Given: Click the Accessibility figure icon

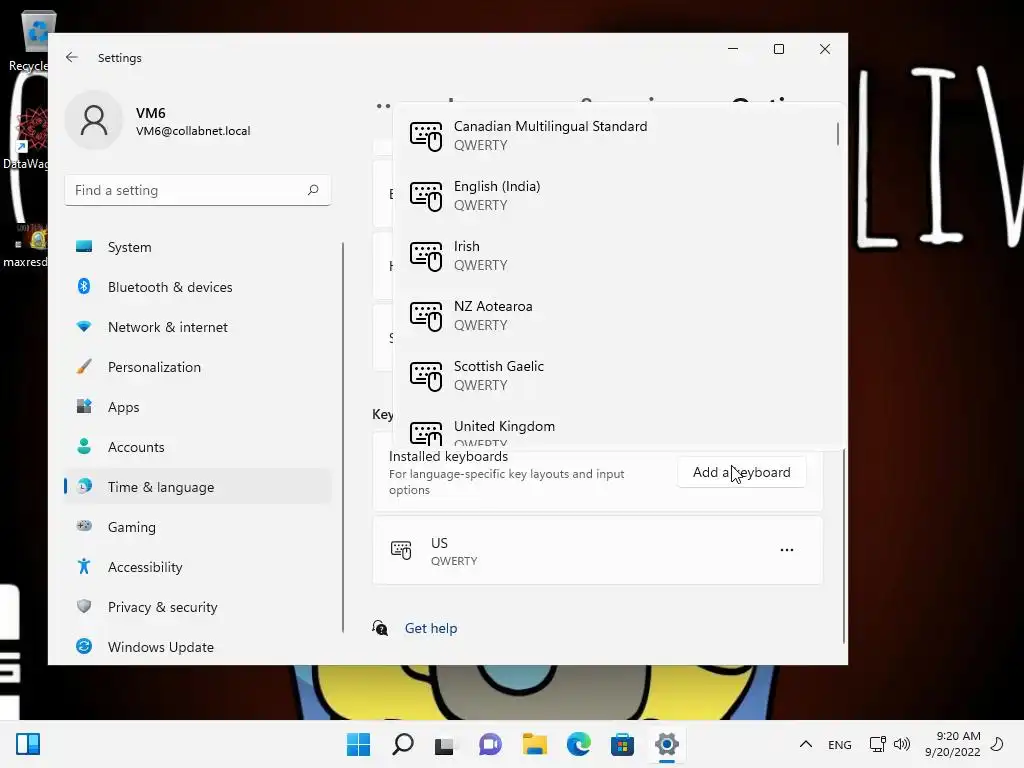Looking at the screenshot, I should [x=84, y=566].
